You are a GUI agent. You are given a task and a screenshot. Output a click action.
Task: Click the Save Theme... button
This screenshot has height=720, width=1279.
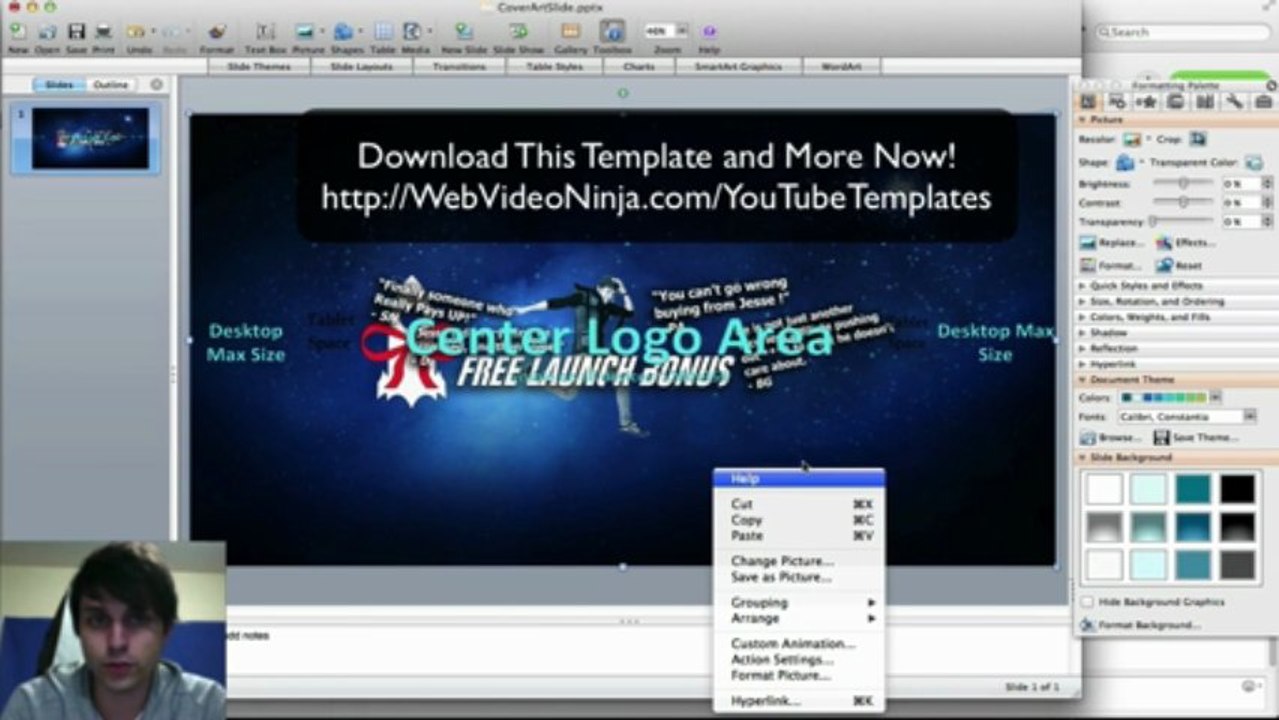[x=1196, y=438]
